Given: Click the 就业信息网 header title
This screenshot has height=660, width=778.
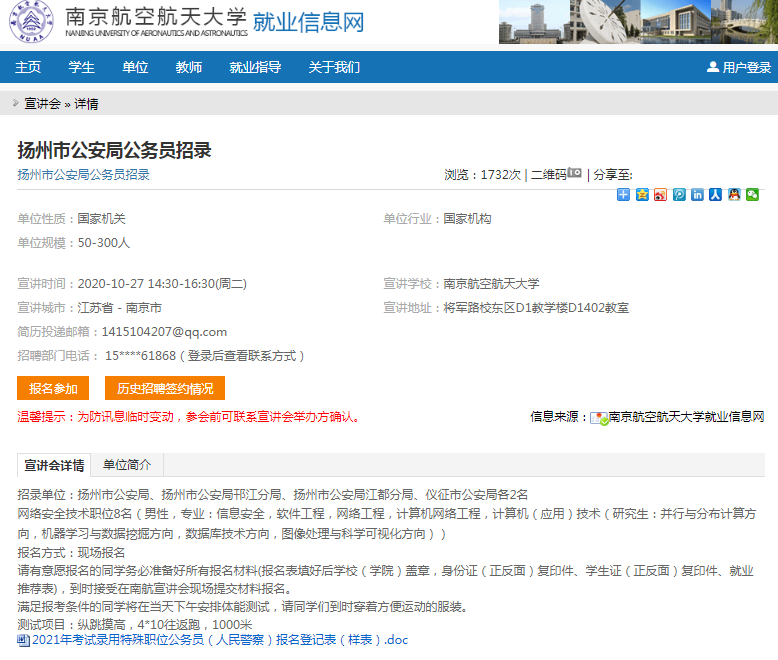Looking at the screenshot, I should 309,22.
